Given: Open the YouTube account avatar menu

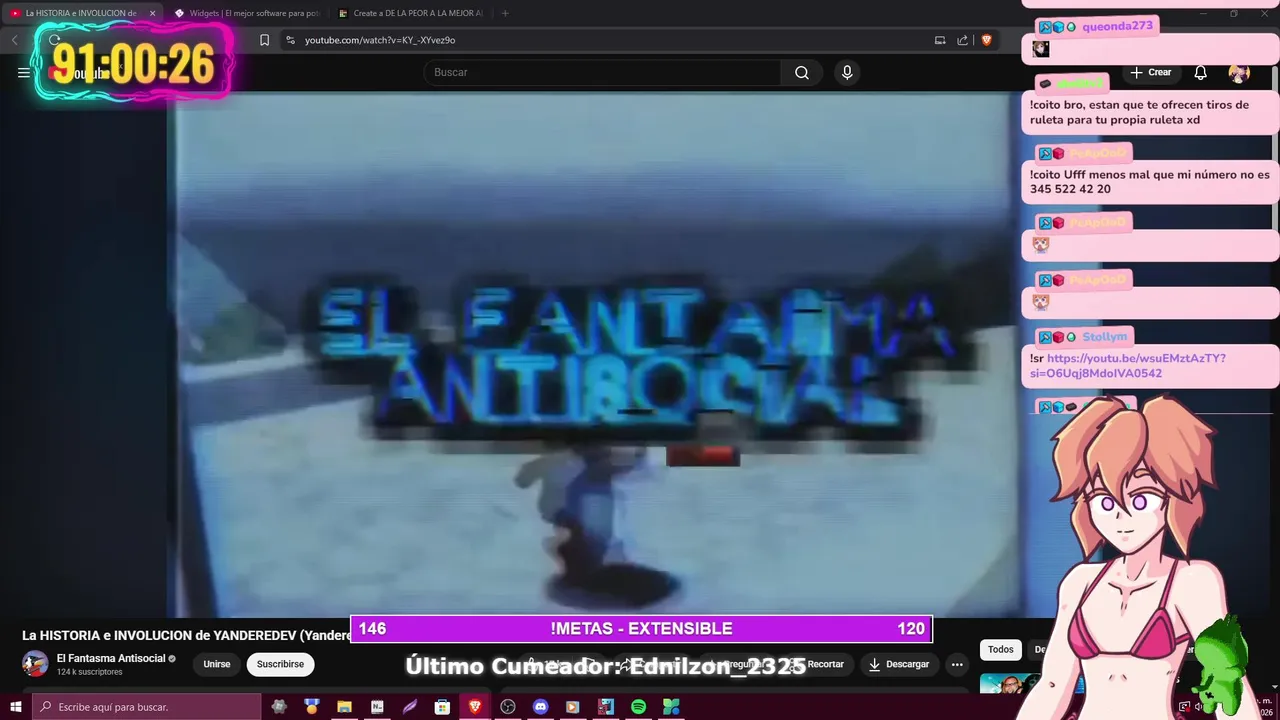Looking at the screenshot, I should pyautogui.click(x=1239, y=72).
